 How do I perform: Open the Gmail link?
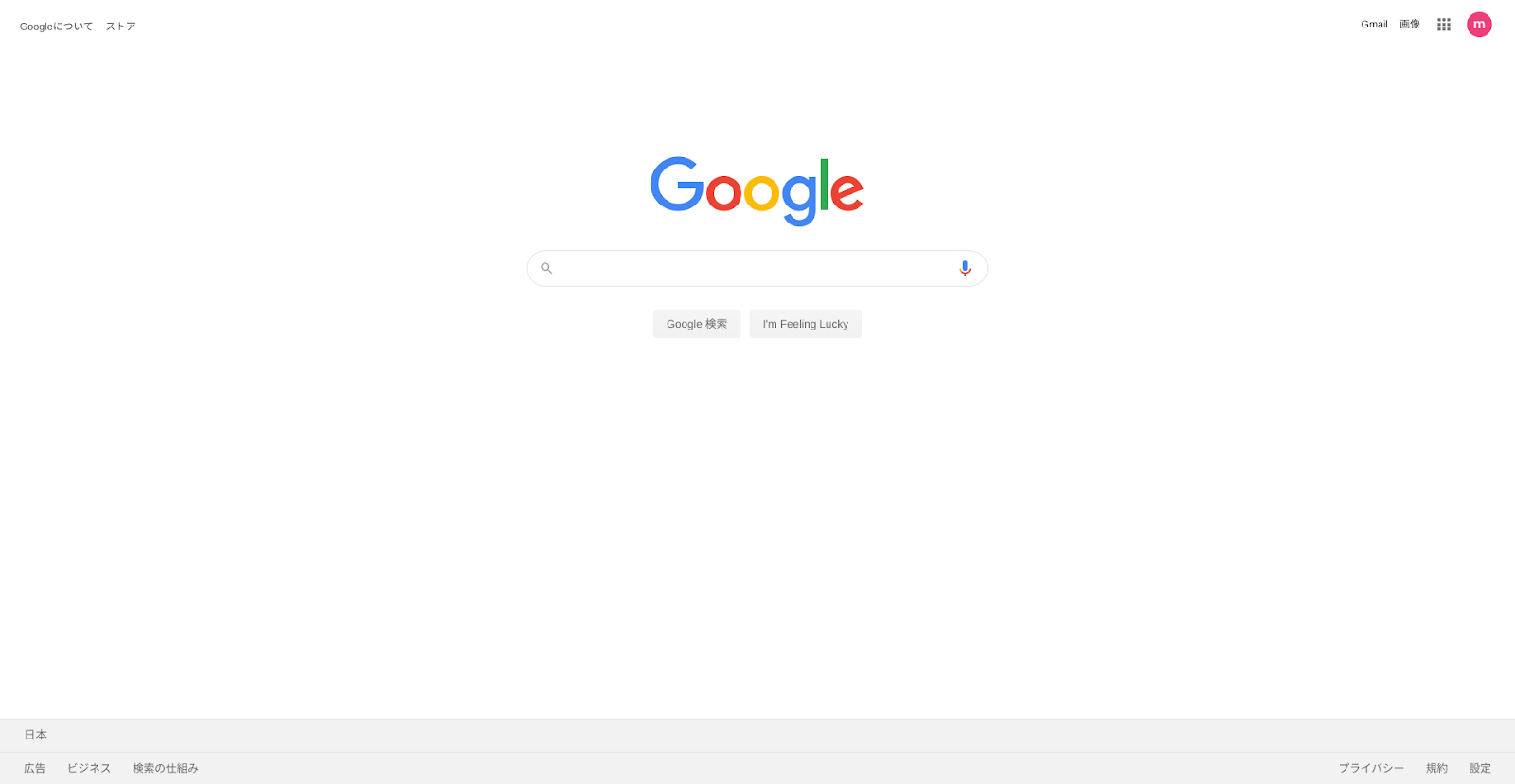click(1374, 25)
